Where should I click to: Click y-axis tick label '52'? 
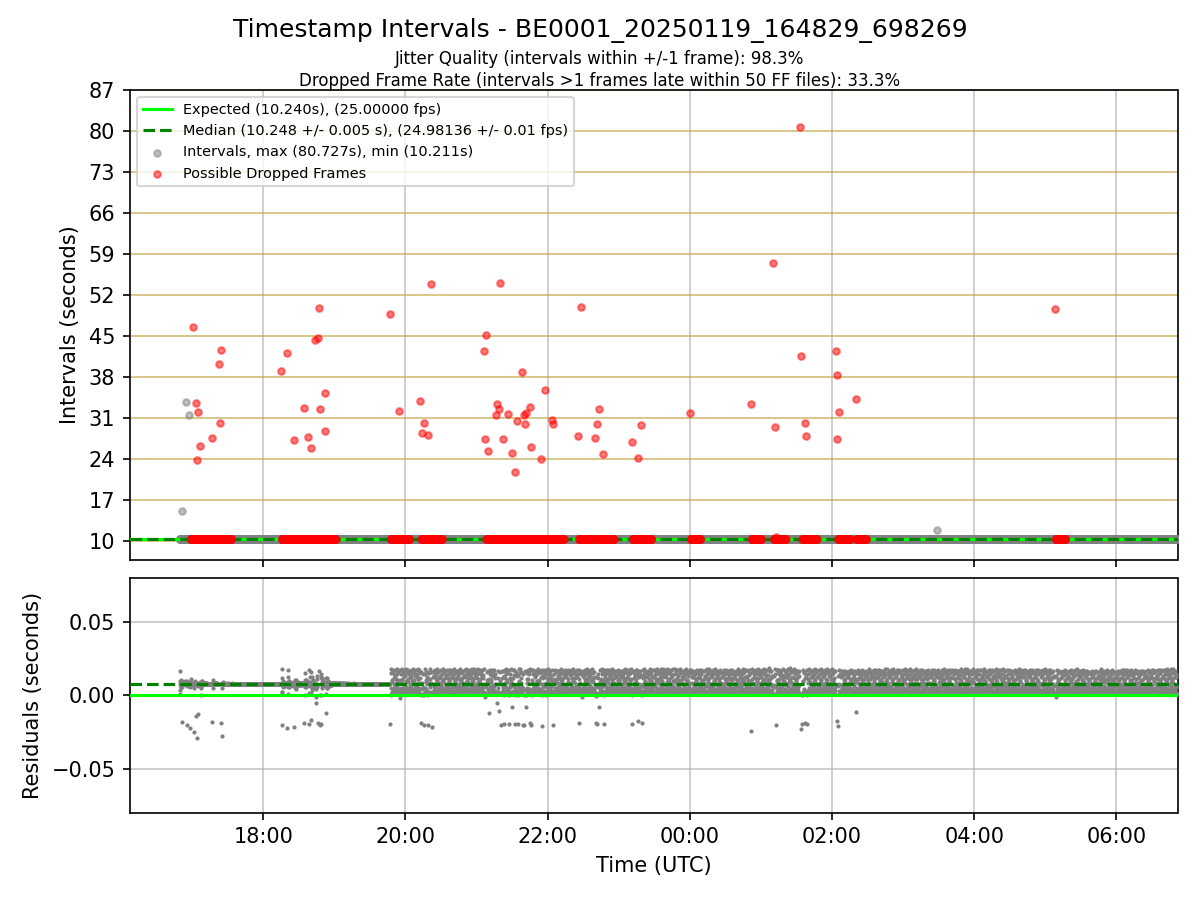103,295
